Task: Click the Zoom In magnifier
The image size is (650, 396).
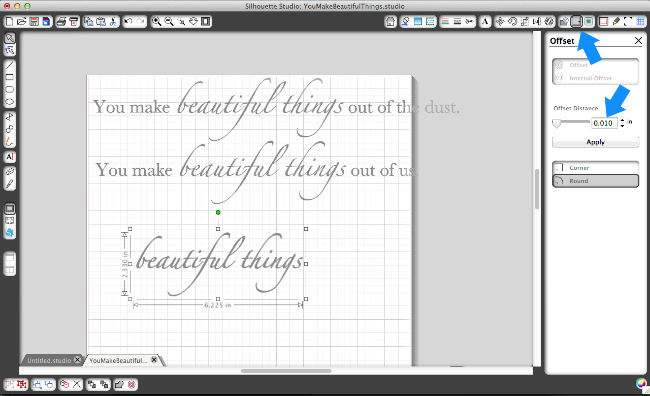Action: [x=156, y=21]
